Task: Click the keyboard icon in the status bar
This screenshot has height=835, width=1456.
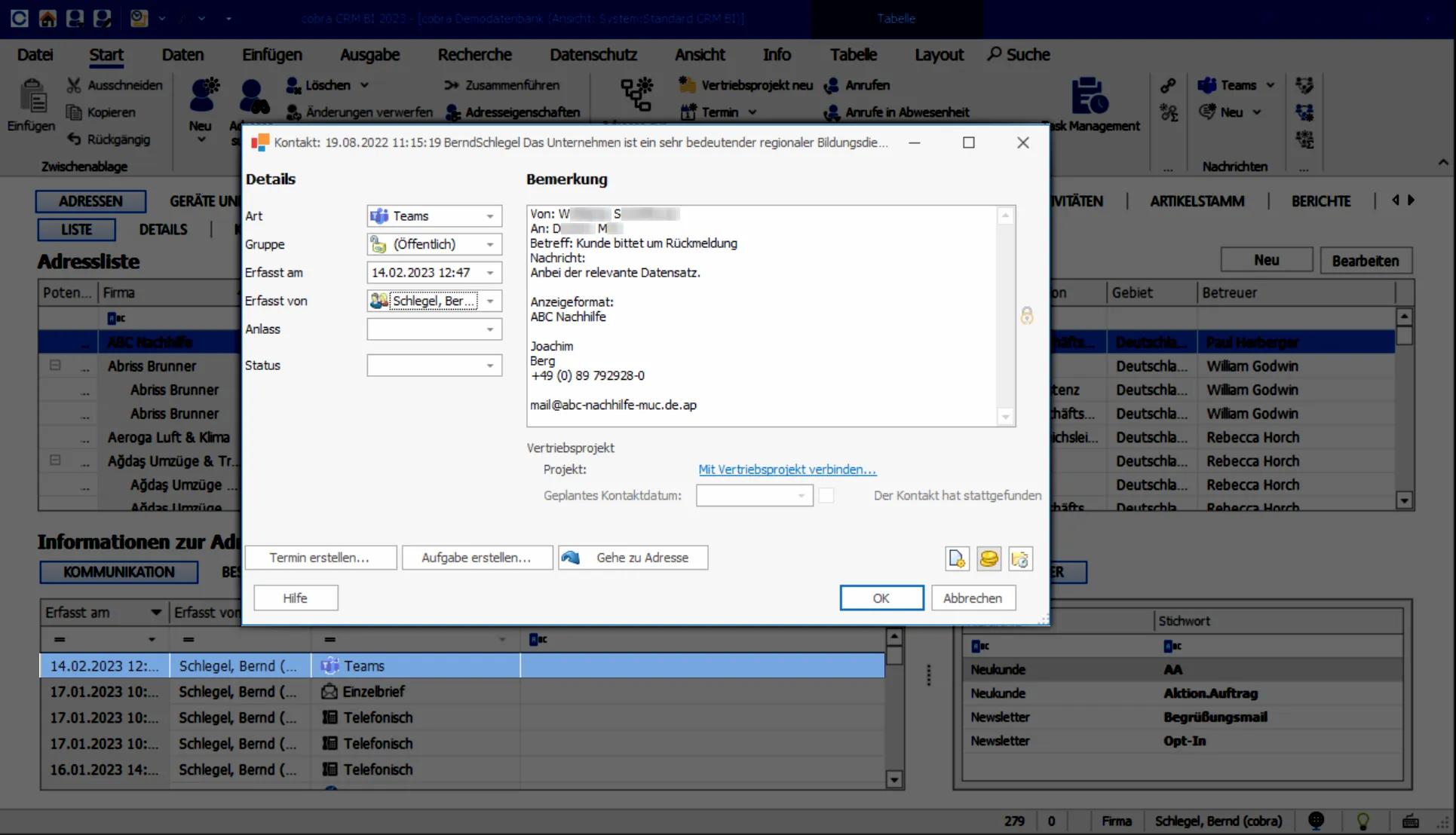Action: pos(1410,821)
